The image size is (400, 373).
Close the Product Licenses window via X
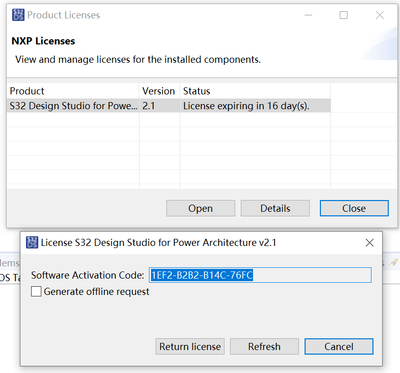pyautogui.click(x=380, y=15)
